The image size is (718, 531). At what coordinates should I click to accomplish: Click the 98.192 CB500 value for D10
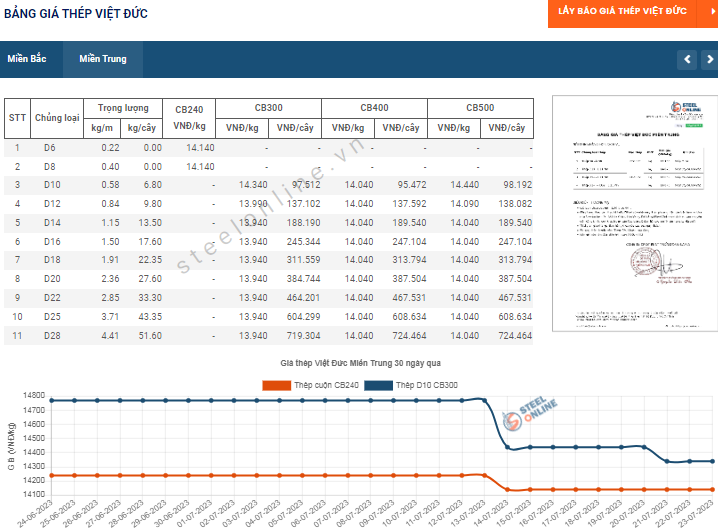point(517,185)
